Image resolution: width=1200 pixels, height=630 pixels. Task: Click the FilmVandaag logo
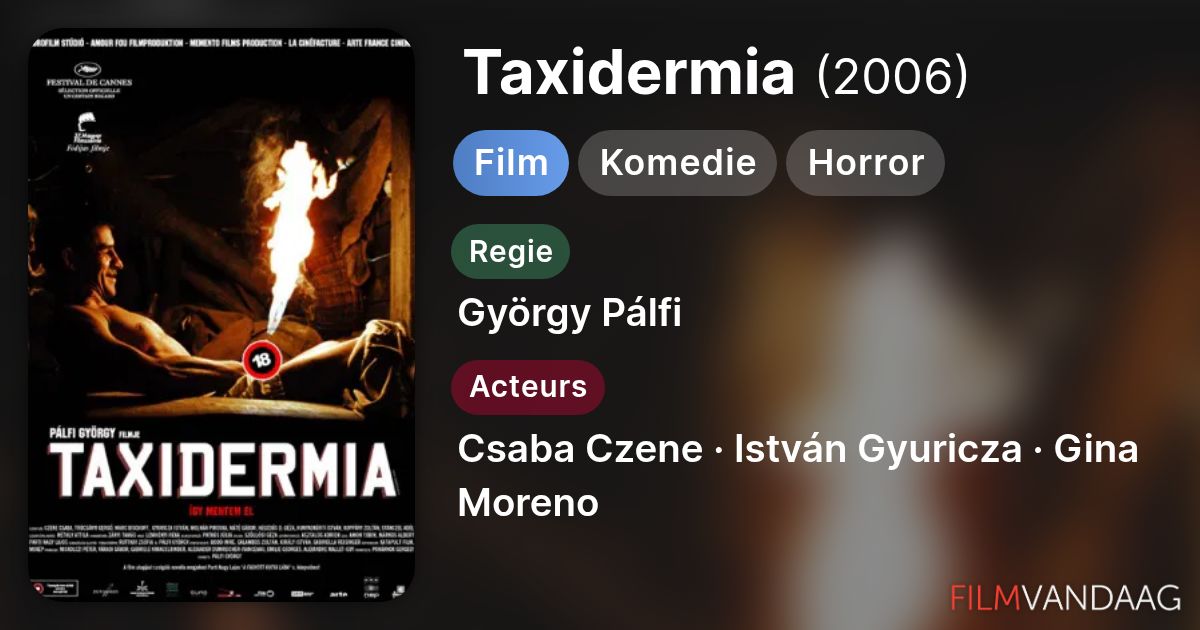pos(1066,597)
